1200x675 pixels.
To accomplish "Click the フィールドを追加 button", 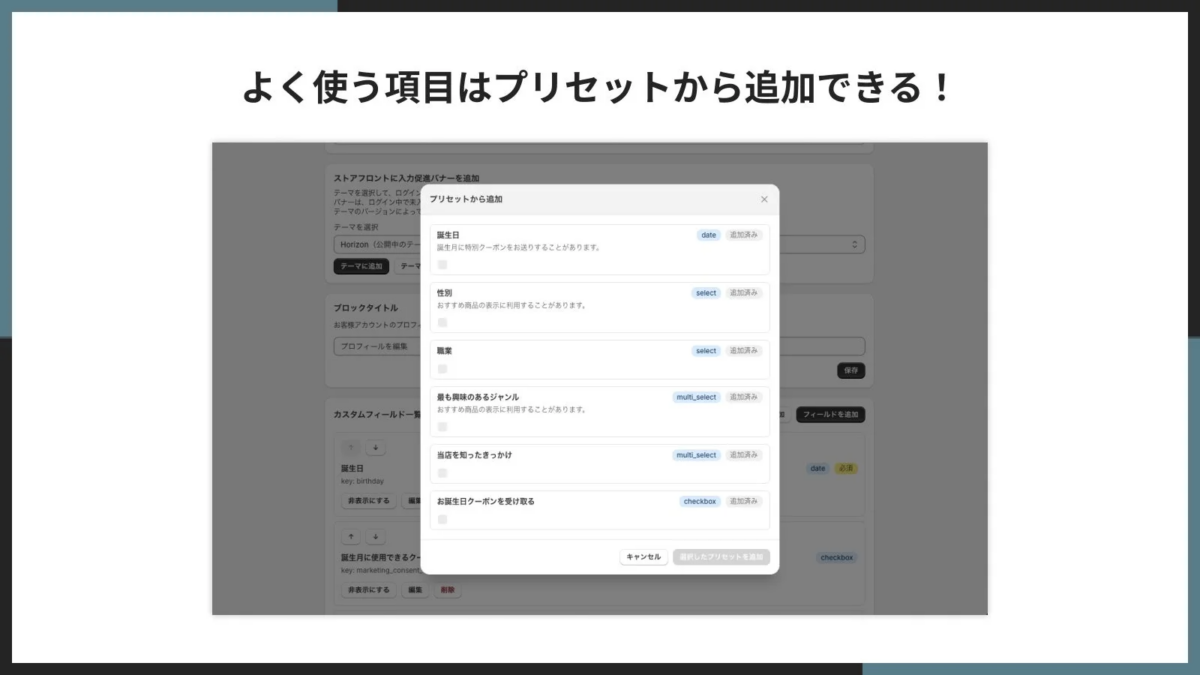I will (830, 415).
